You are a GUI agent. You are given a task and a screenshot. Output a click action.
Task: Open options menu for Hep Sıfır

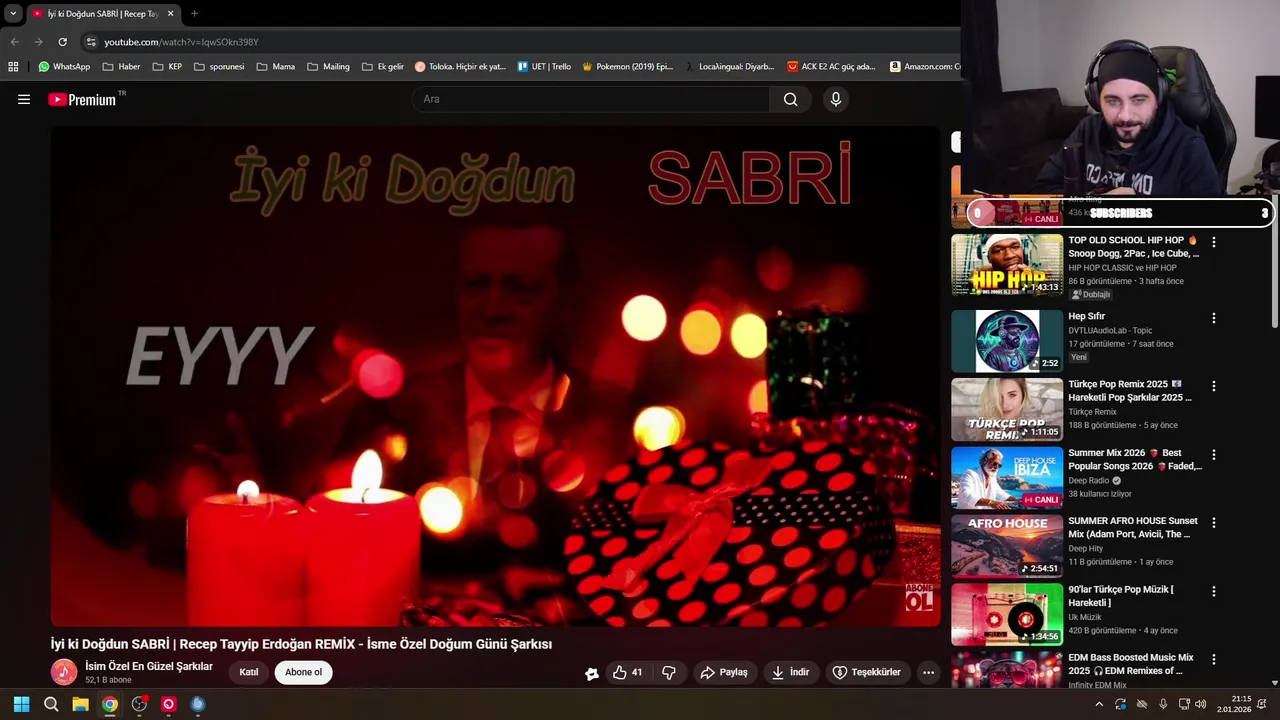[x=1214, y=318]
